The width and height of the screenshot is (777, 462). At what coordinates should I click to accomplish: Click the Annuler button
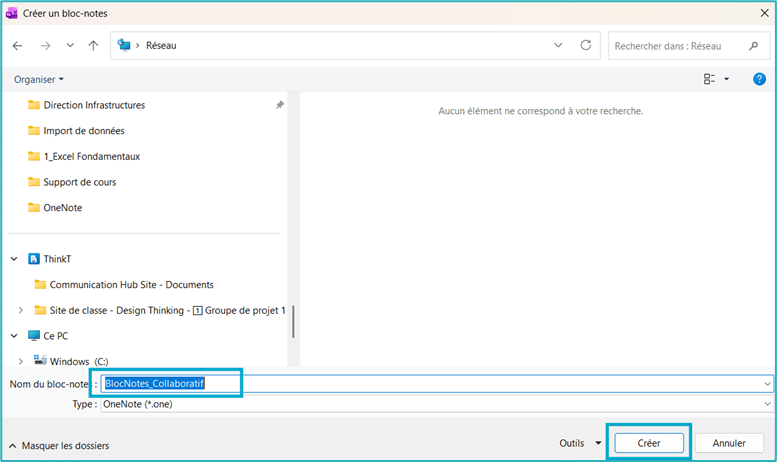pos(729,443)
